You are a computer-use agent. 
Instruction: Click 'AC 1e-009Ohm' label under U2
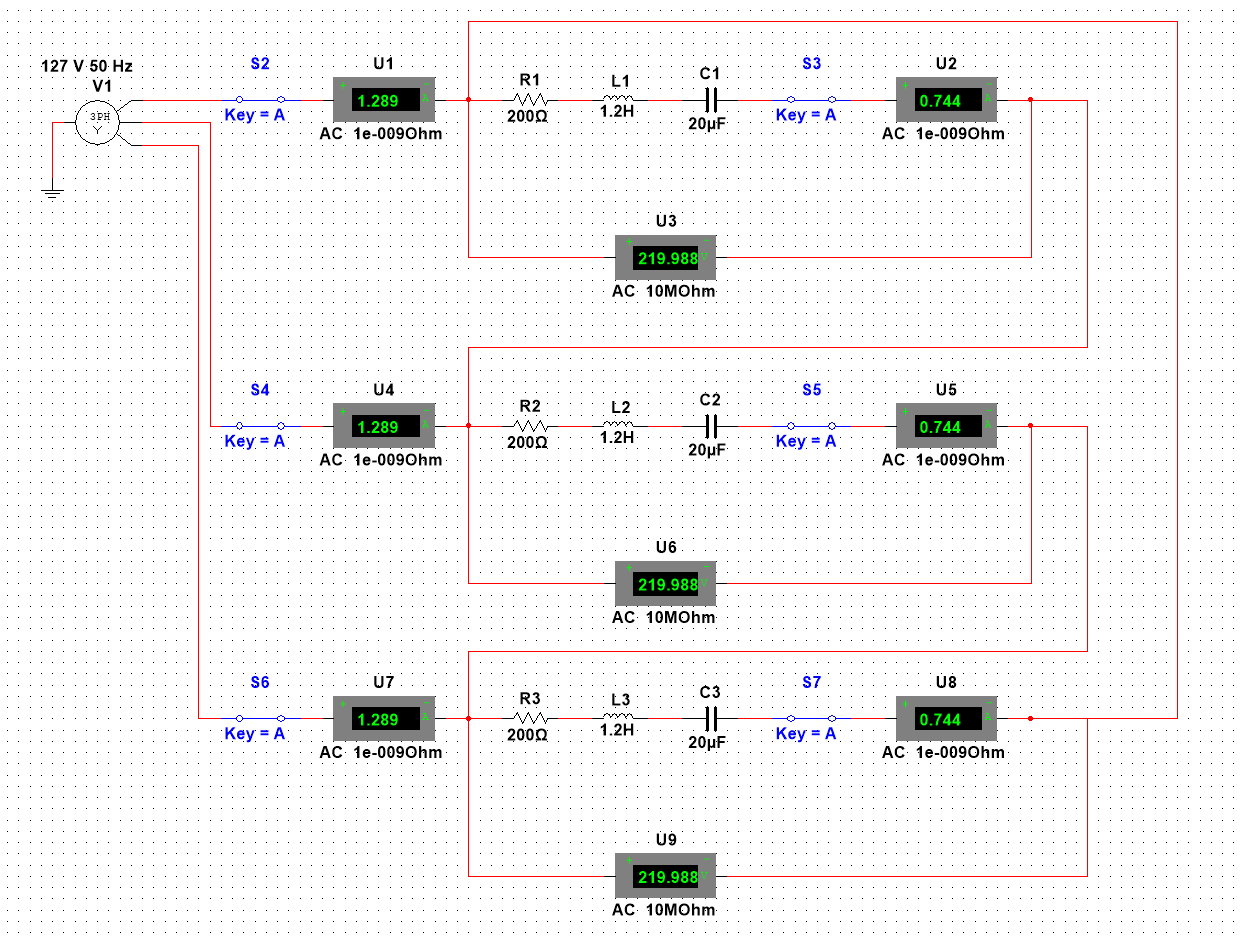tap(943, 134)
